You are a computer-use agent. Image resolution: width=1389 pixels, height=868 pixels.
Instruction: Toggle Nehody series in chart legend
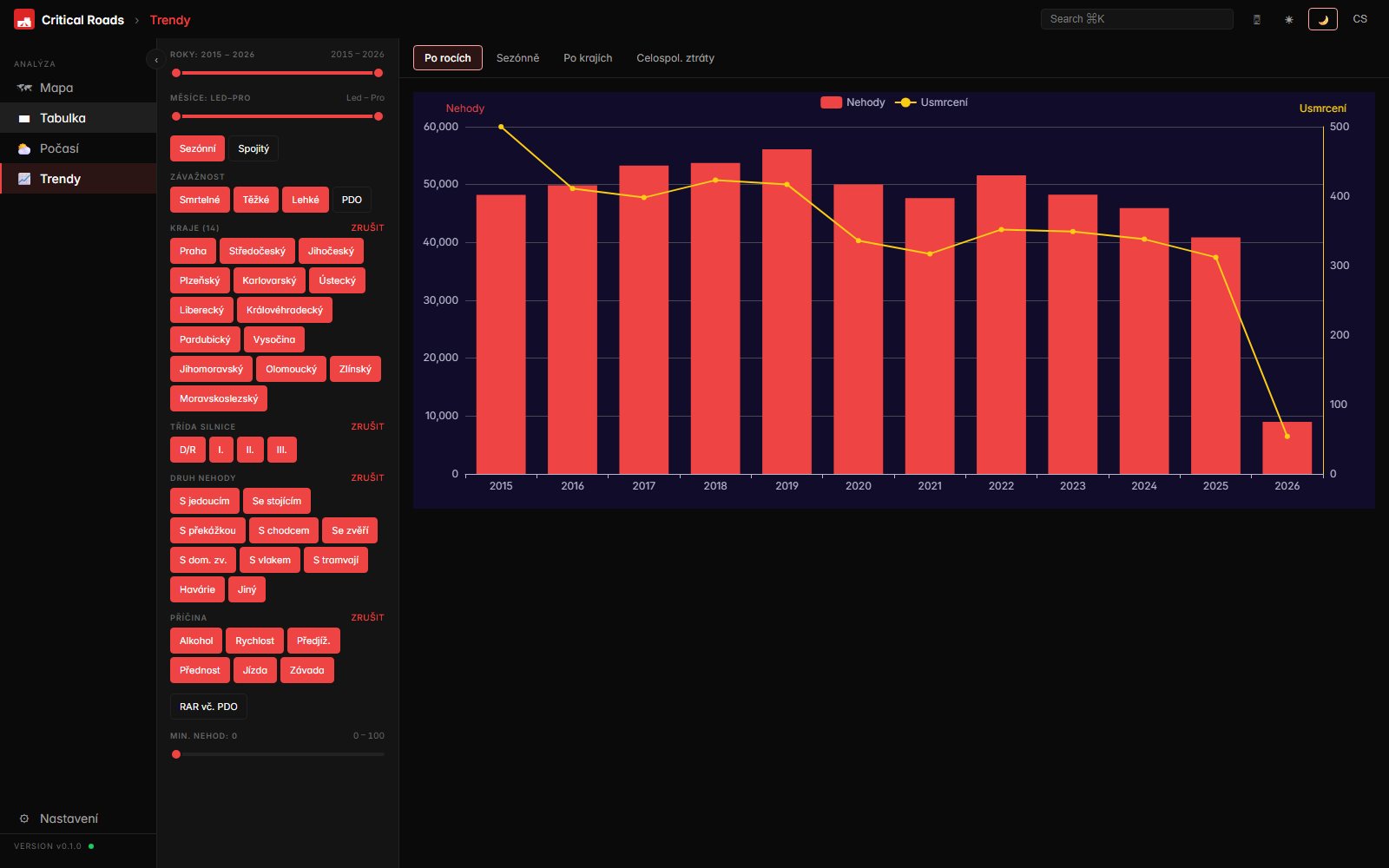852,102
